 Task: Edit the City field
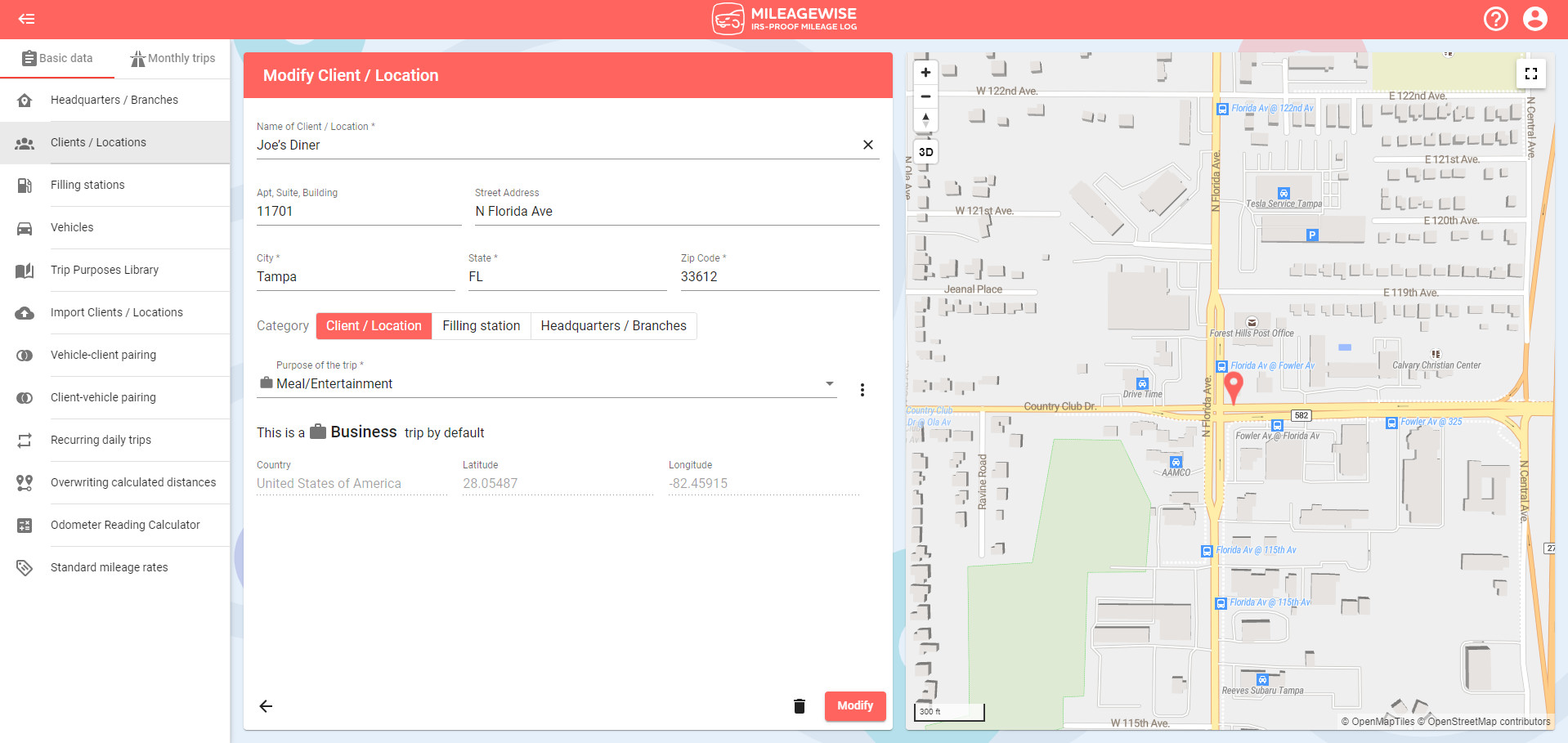pos(356,276)
